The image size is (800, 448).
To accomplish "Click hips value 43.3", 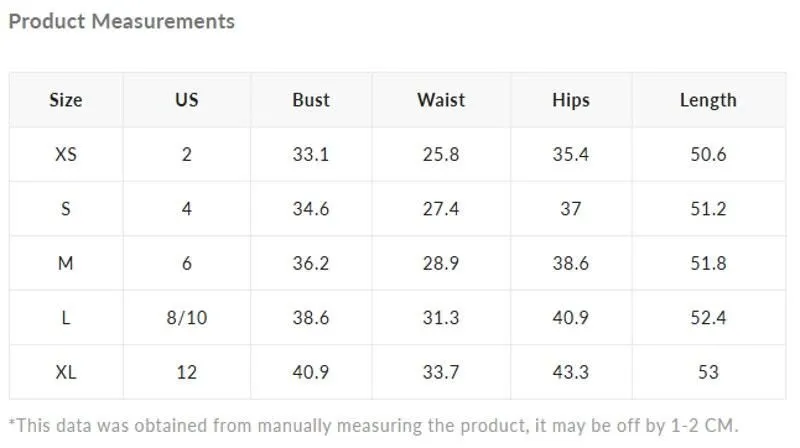I will click(571, 372).
